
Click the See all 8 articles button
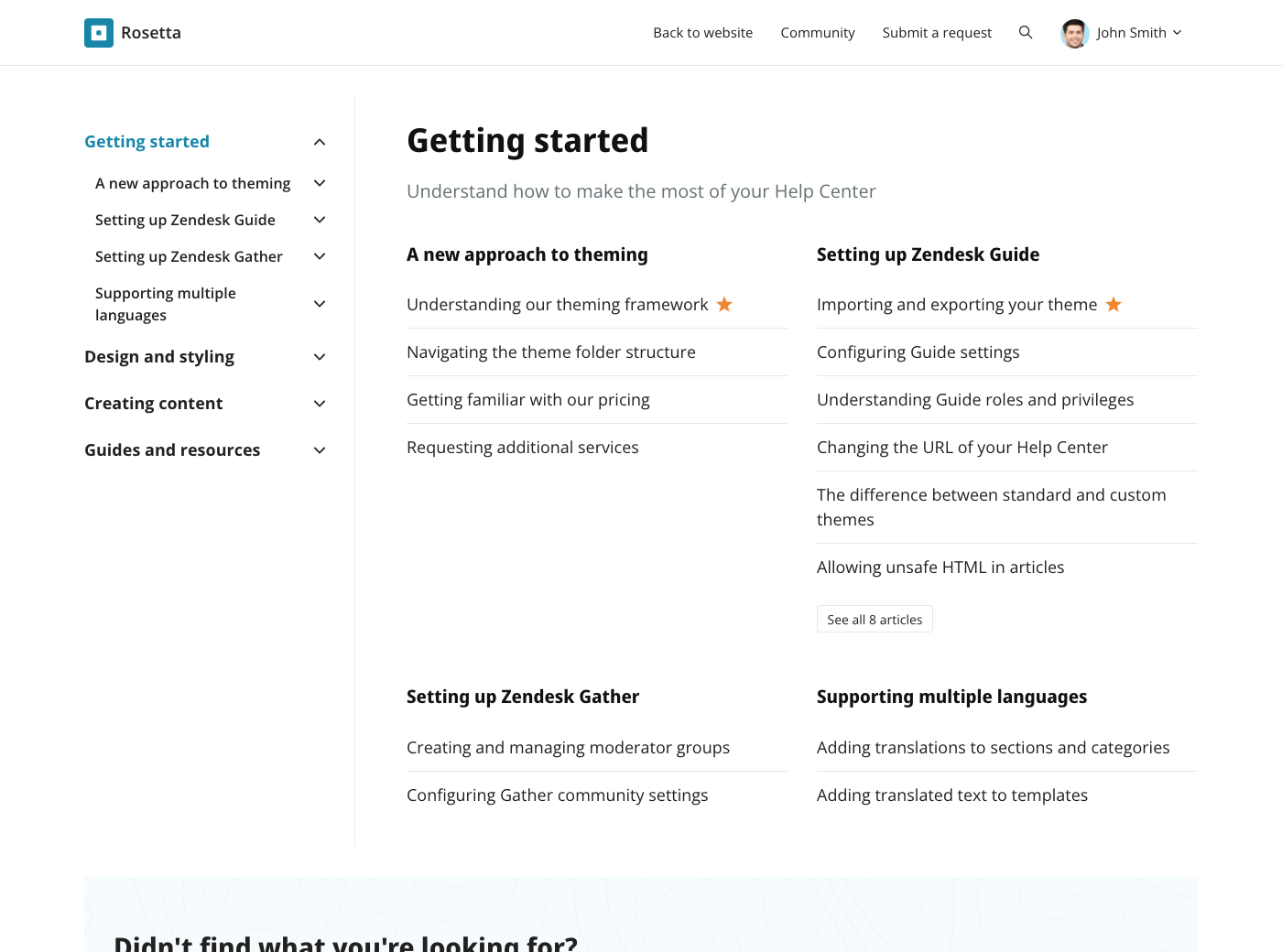pyautogui.click(x=875, y=620)
